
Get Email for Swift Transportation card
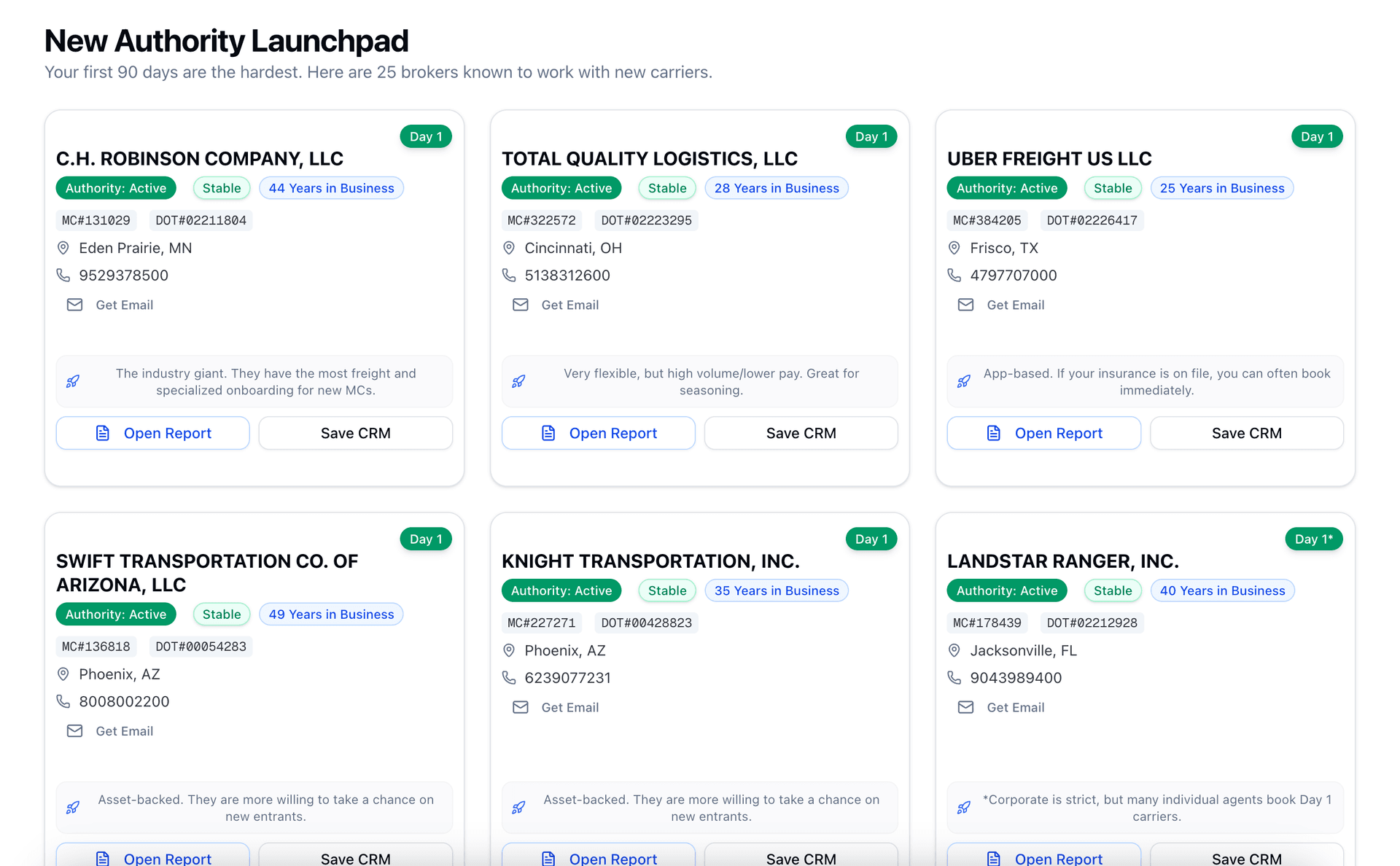[124, 731]
